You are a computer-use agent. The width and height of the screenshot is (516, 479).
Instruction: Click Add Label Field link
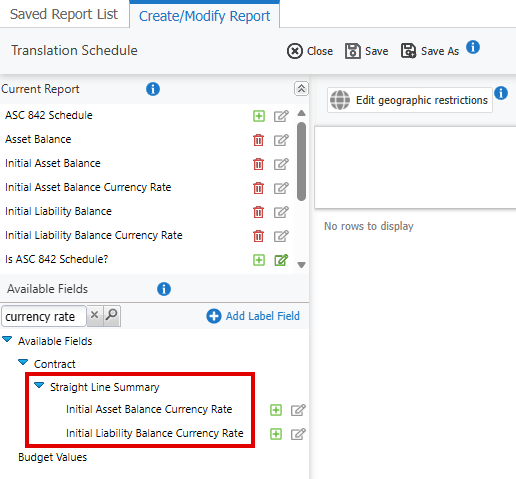253,316
